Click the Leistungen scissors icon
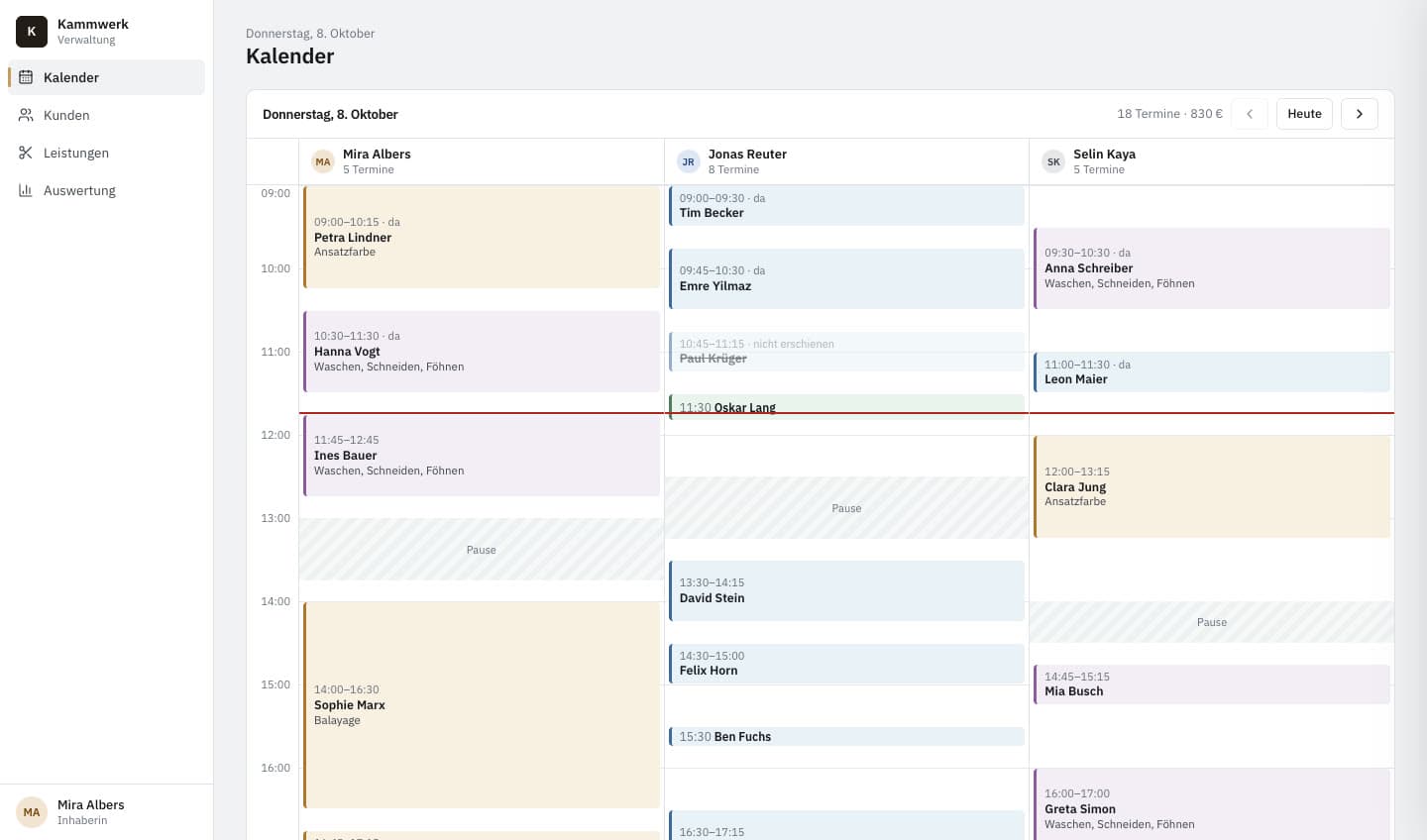Screen dimensions: 1427x840 coord(26,153)
